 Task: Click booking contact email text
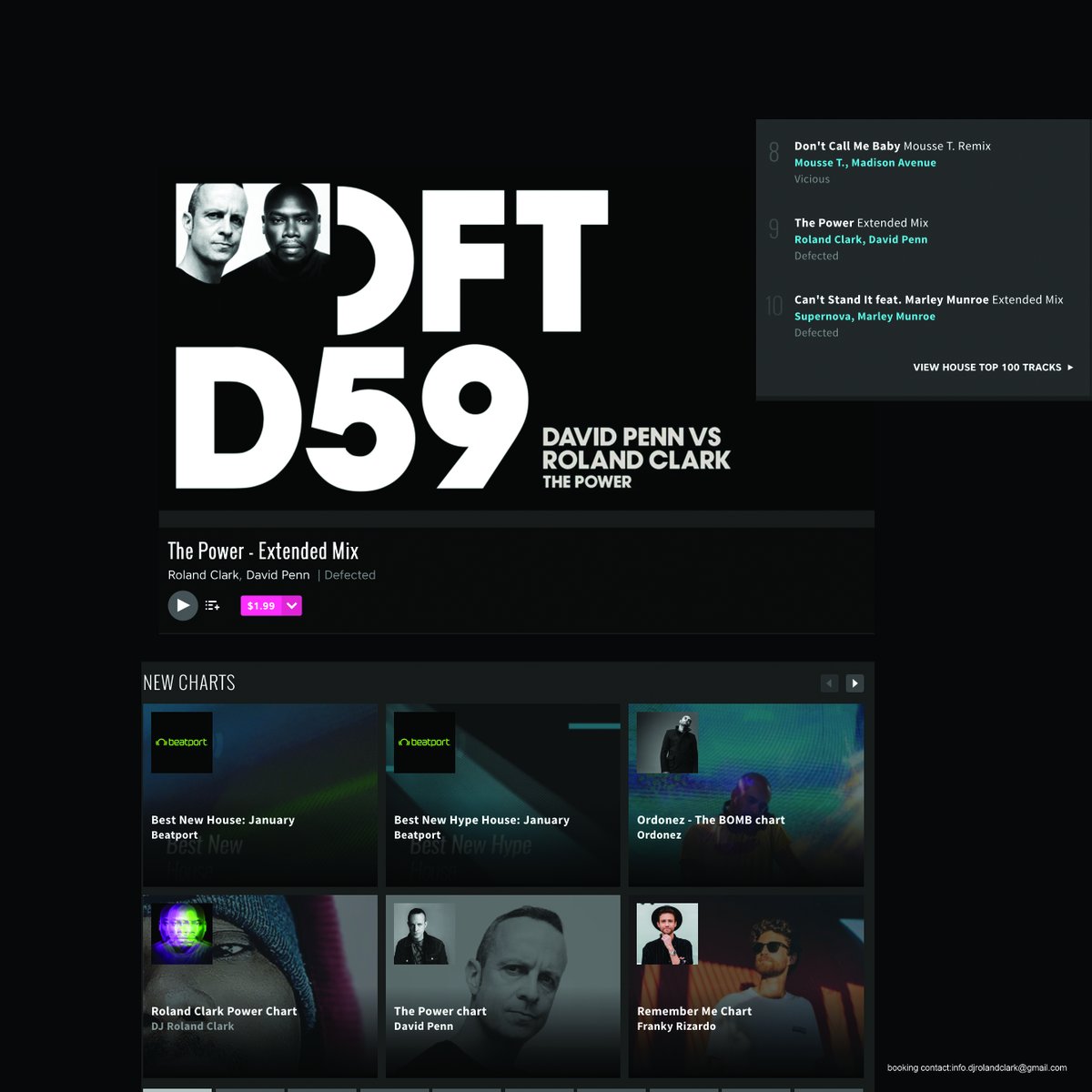pyautogui.click(x=977, y=1068)
